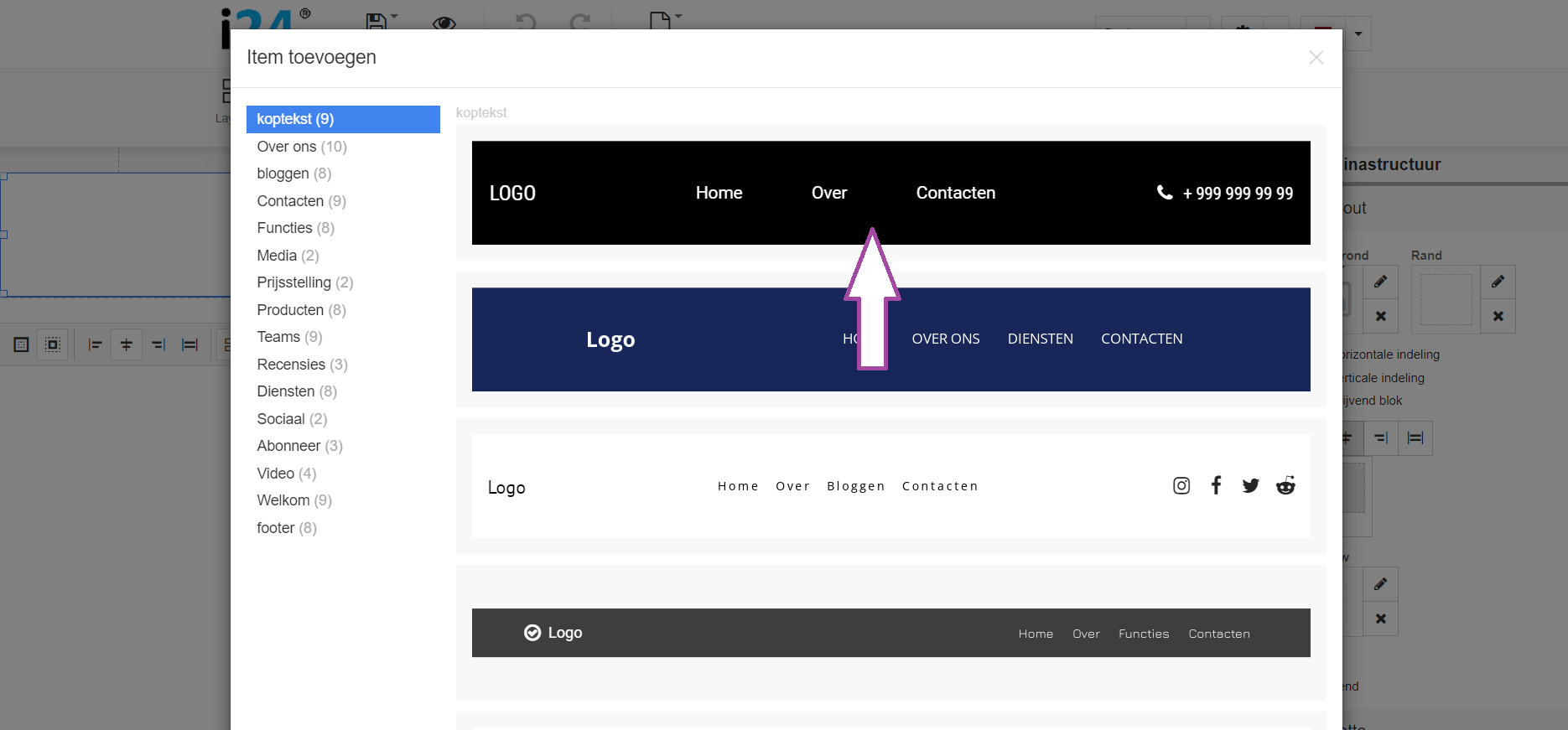Select the drijvend blok option
Image resolution: width=1568 pixels, height=730 pixels.
(1373, 401)
